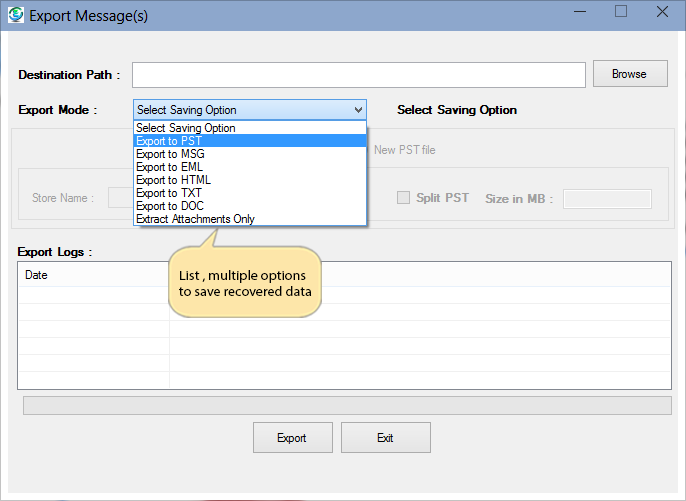The width and height of the screenshot is (686, 501).
Task: Click the Exit button
Action: click(385, 438)
